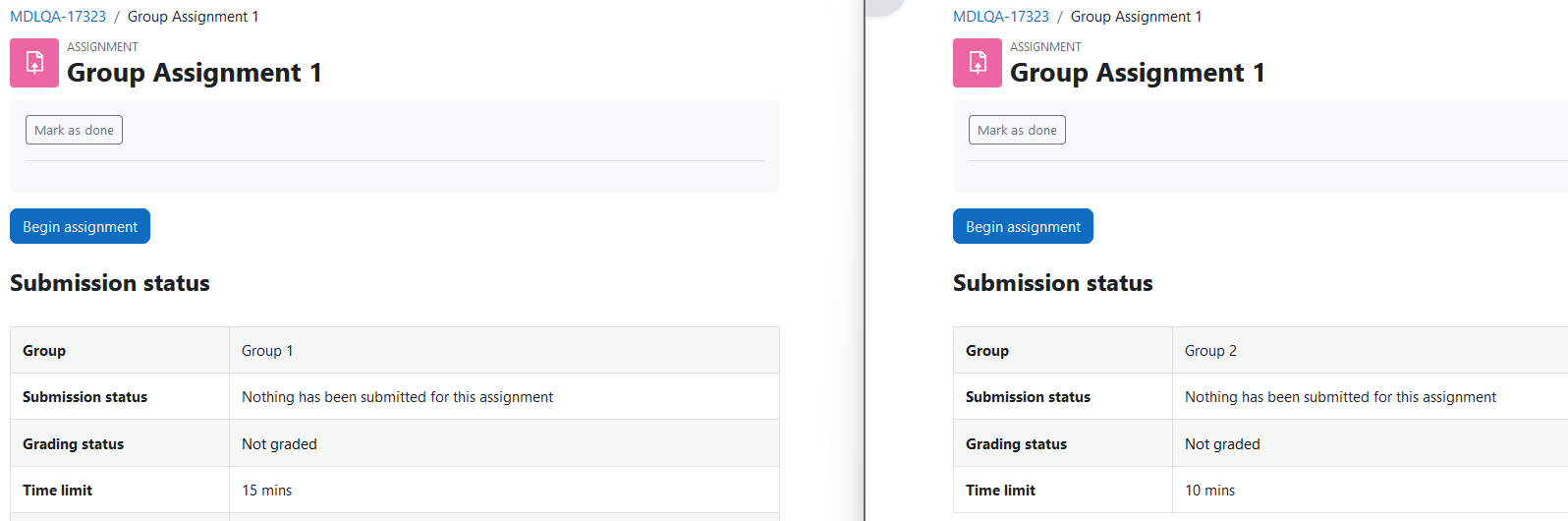Begin assignment for Group 1 in left window

pyautogui.click(x=80, y=226)
